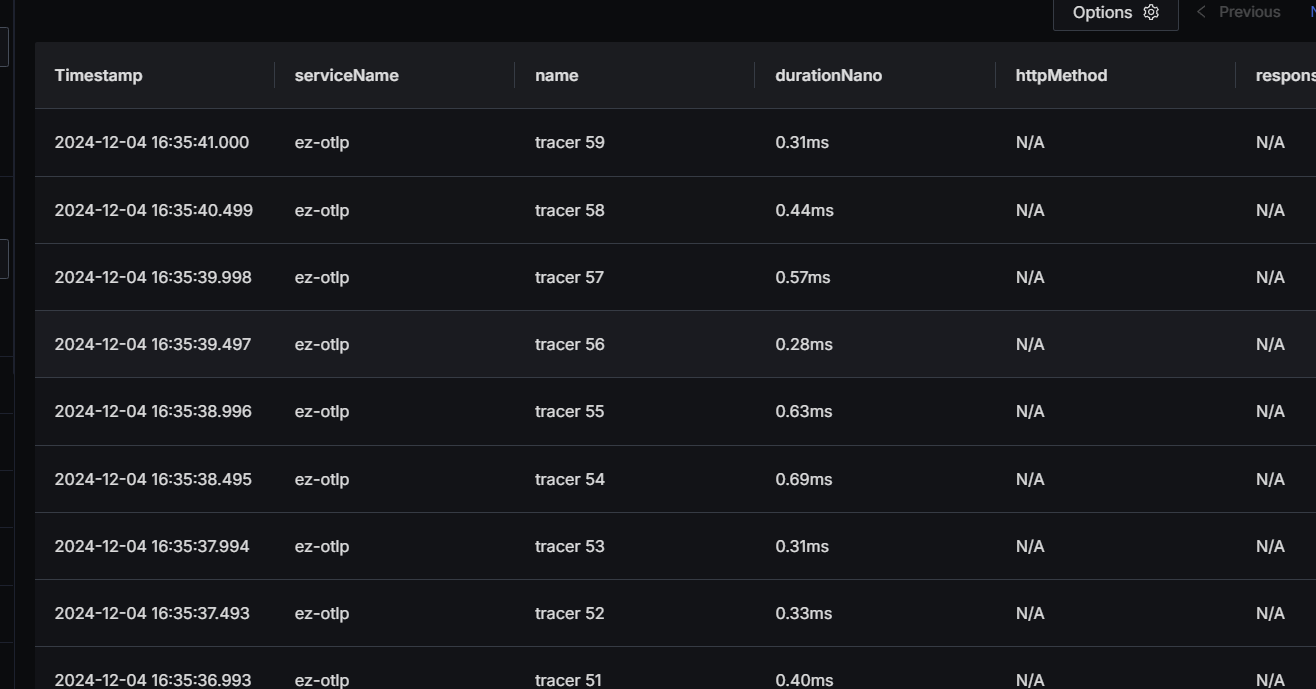Click the 0.28ms duration value
The height and width of the screenshot is (689, 1316).
[x=803, y=344]
